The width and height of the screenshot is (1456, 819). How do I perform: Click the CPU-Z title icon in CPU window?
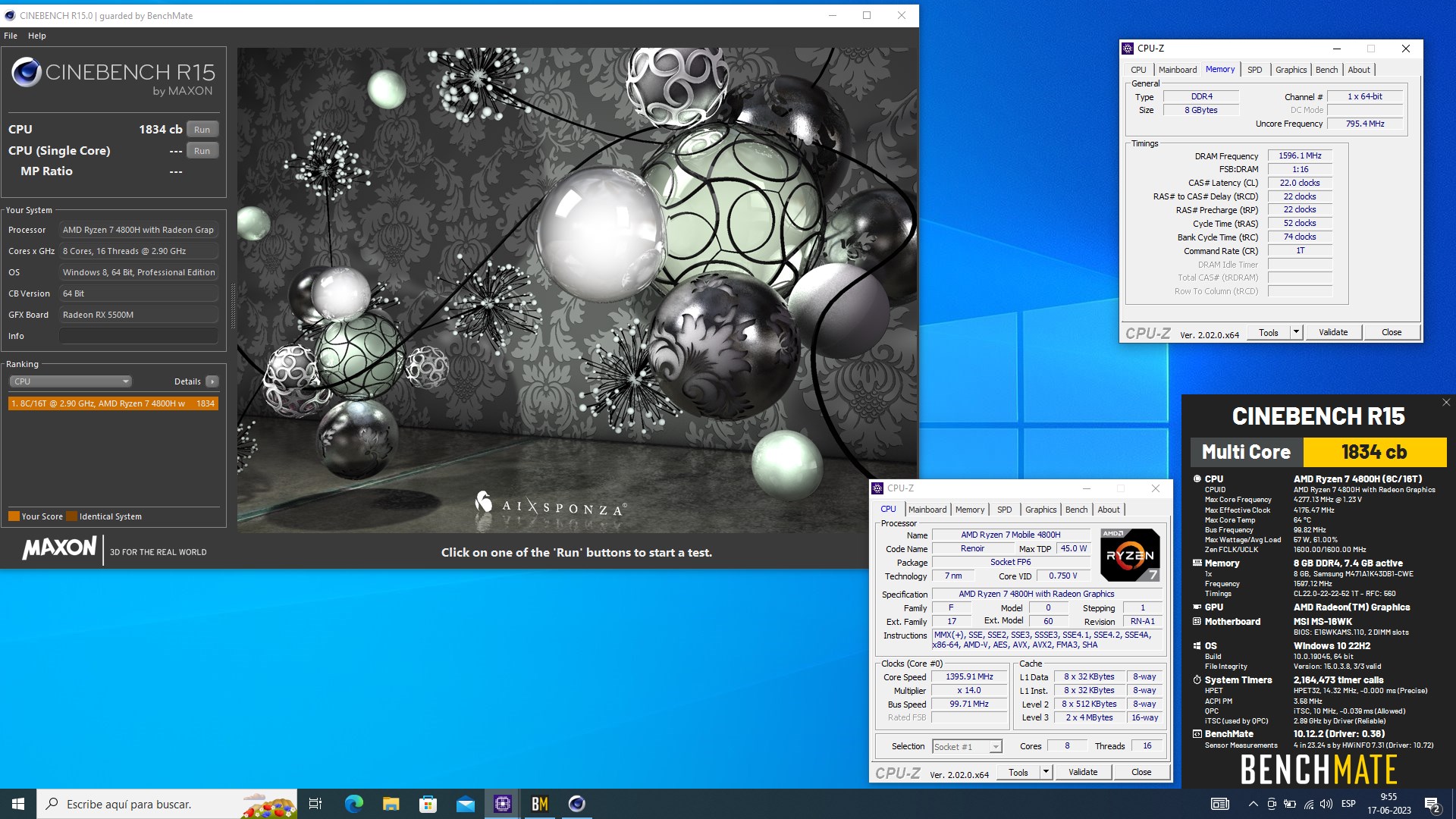point(877,488)
